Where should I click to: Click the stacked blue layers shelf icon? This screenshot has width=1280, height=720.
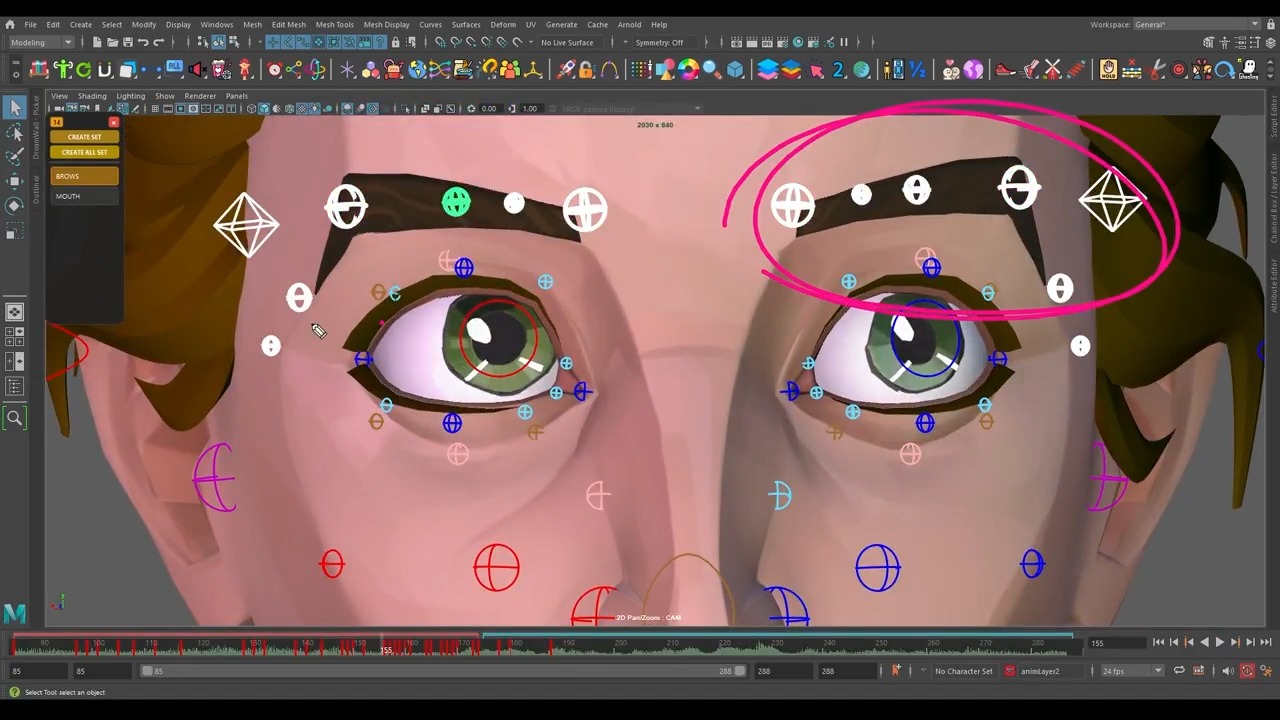coord(768,69)
